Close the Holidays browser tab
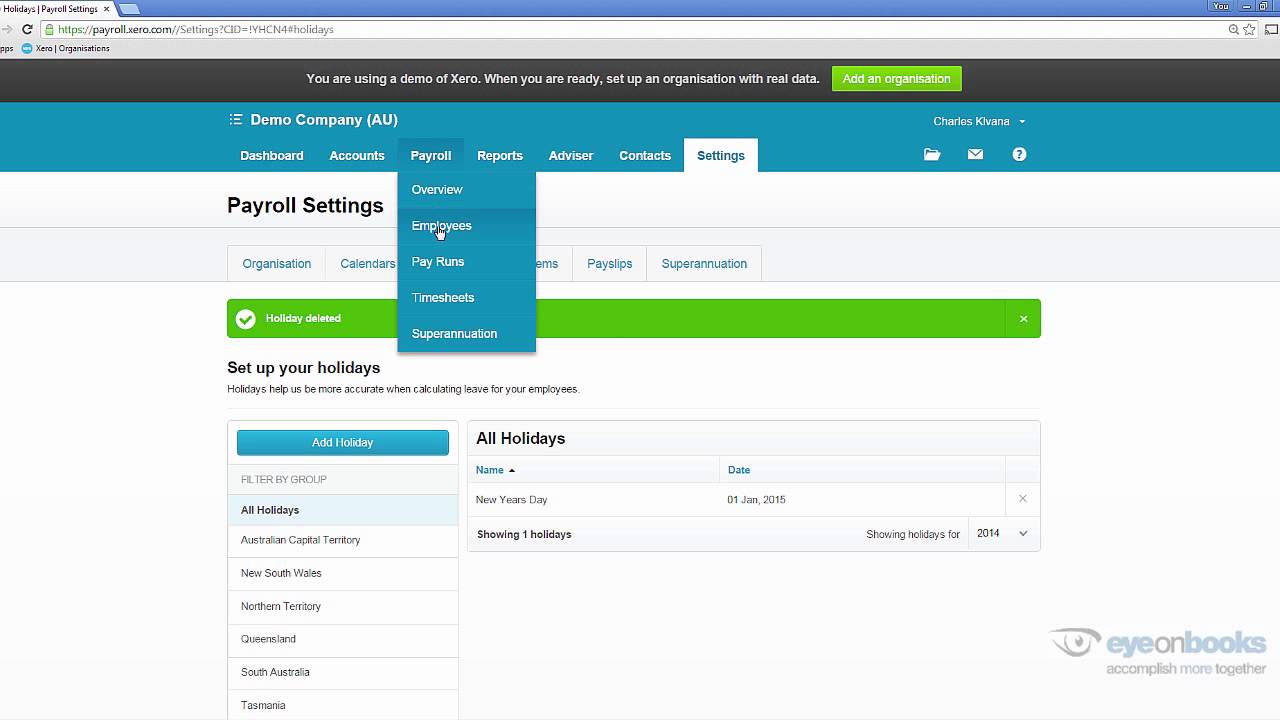1280x720 pixels. coord(107,9)
